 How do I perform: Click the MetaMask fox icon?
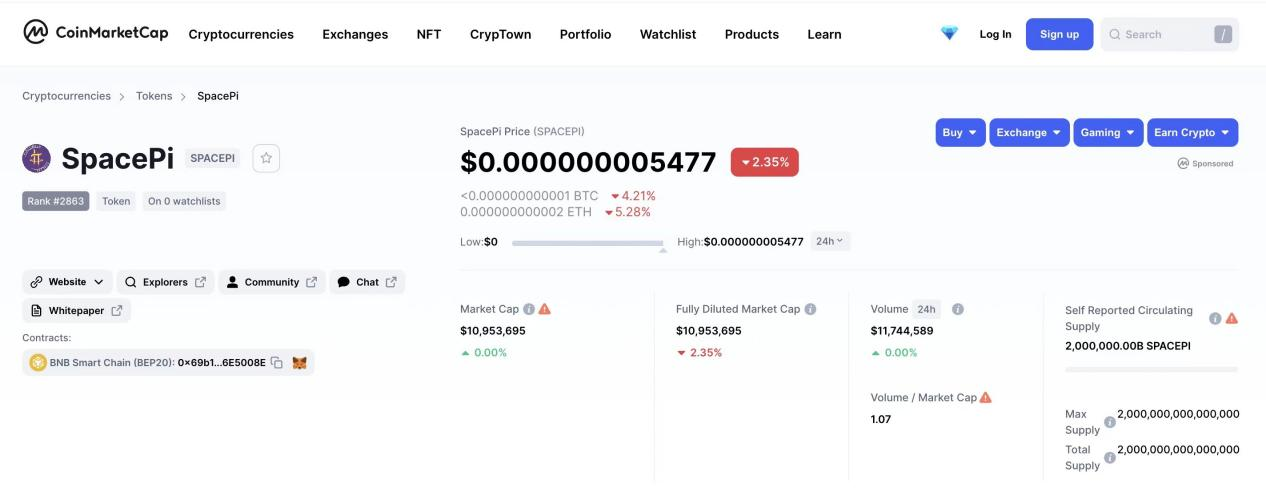(299, 363)
